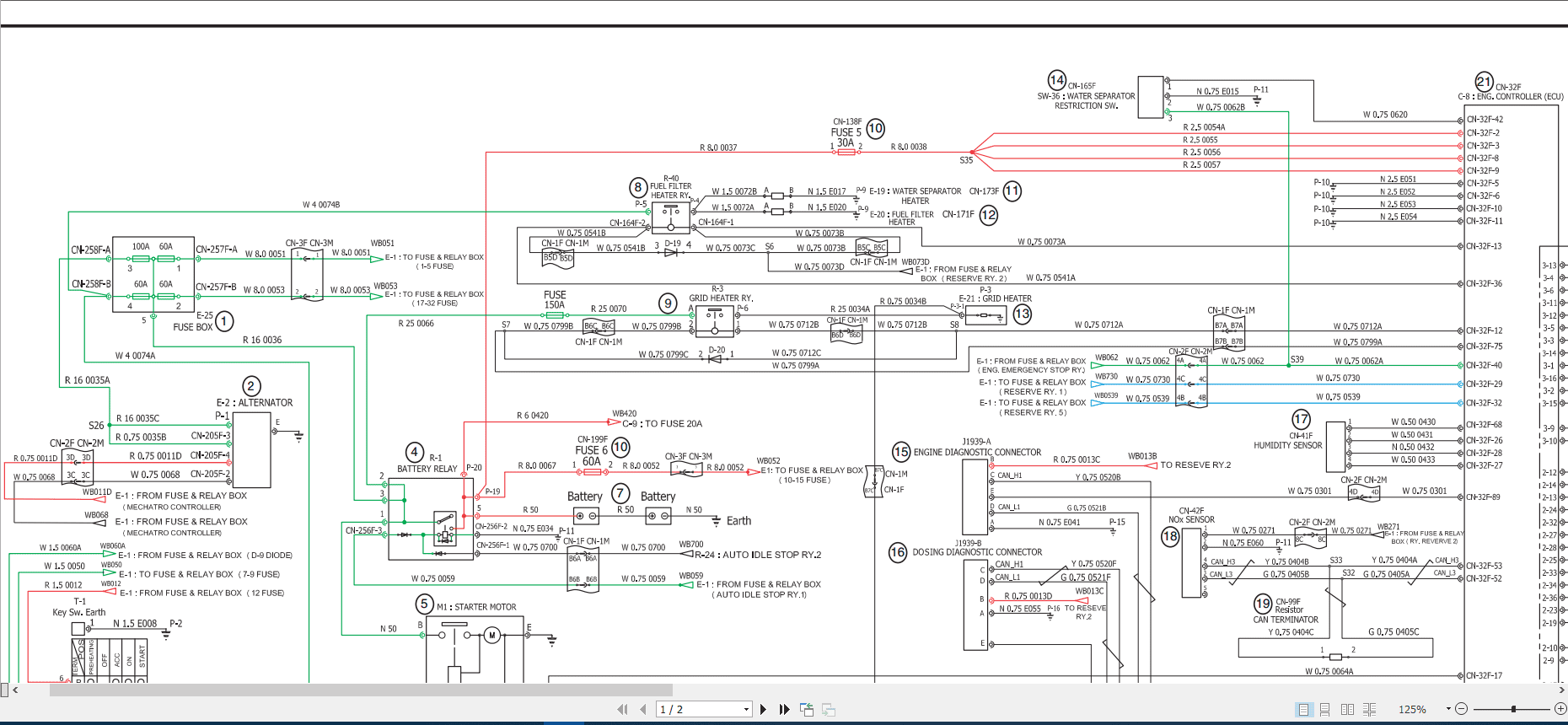Click the CN-32F-42 pin label
Screen dimensions: 1568x725
click(1485, 120)
